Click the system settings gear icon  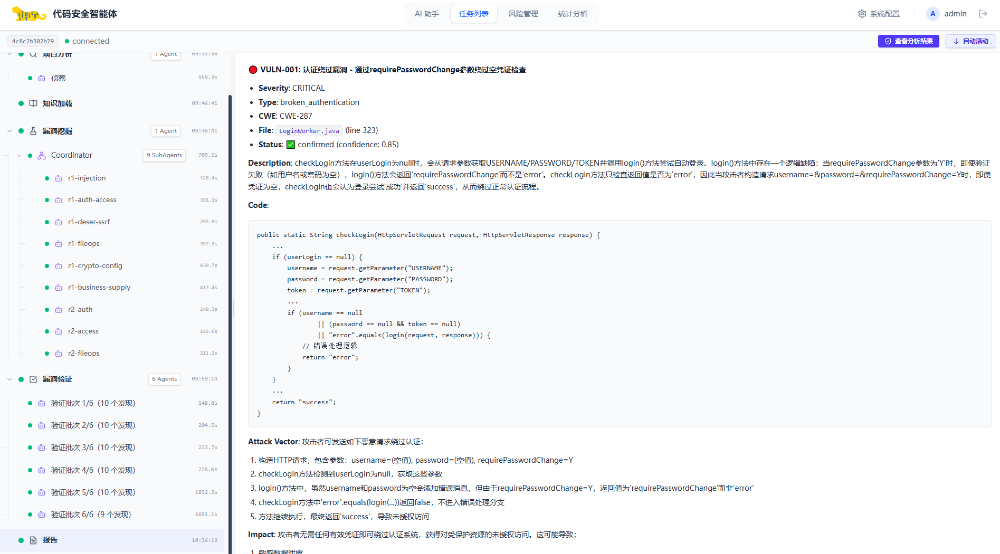pos(862,14)
